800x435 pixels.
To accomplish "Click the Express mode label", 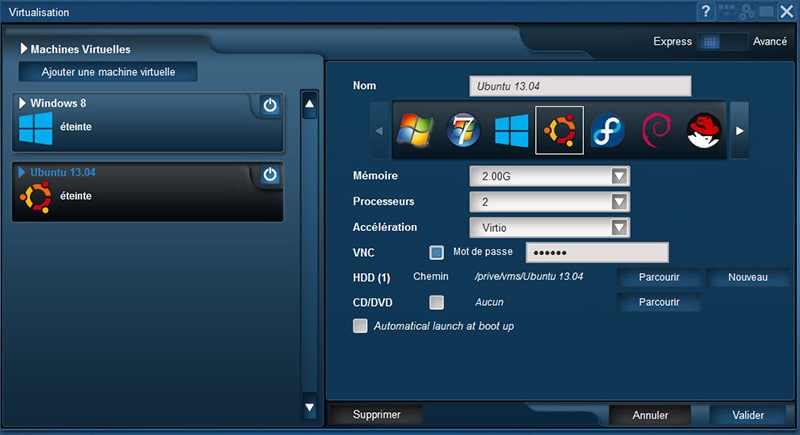I will (672, 41).
